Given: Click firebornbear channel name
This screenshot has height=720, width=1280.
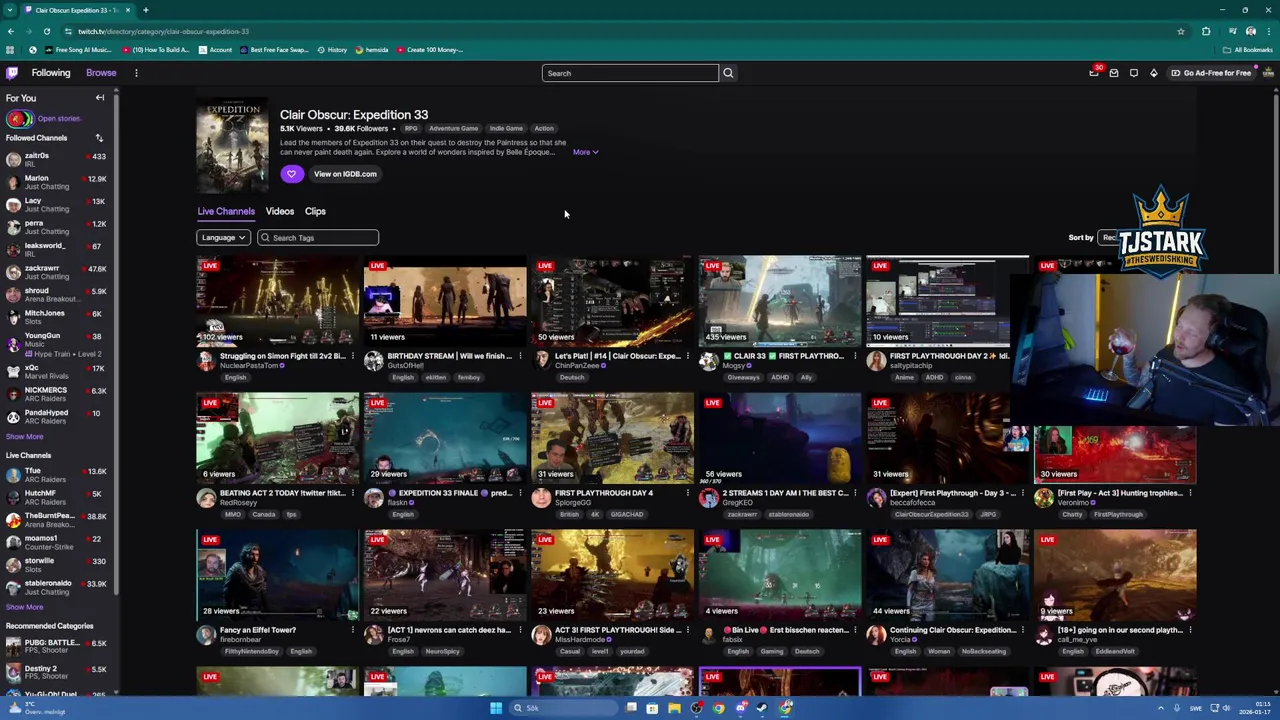Looking at the screenshot, I should click(x=241, y=640).
